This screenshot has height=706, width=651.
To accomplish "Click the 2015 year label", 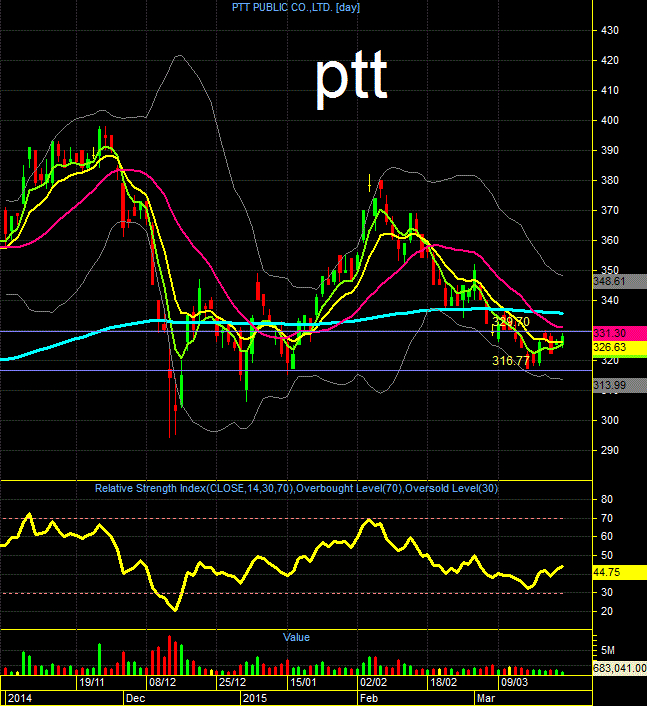I will click(255, 698).
